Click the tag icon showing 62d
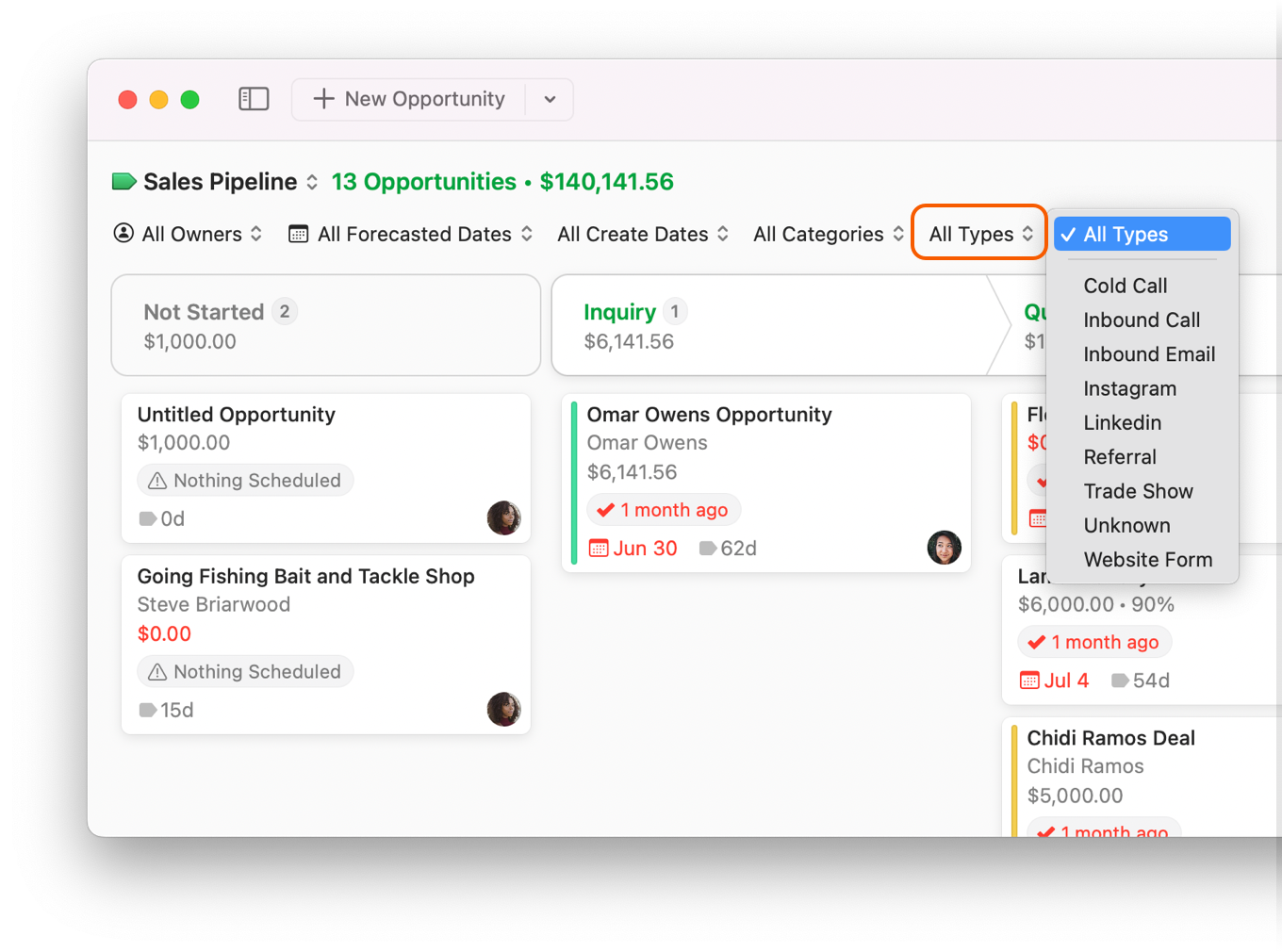The height and width of the screenshot is (952, 1282). point(708,548)
